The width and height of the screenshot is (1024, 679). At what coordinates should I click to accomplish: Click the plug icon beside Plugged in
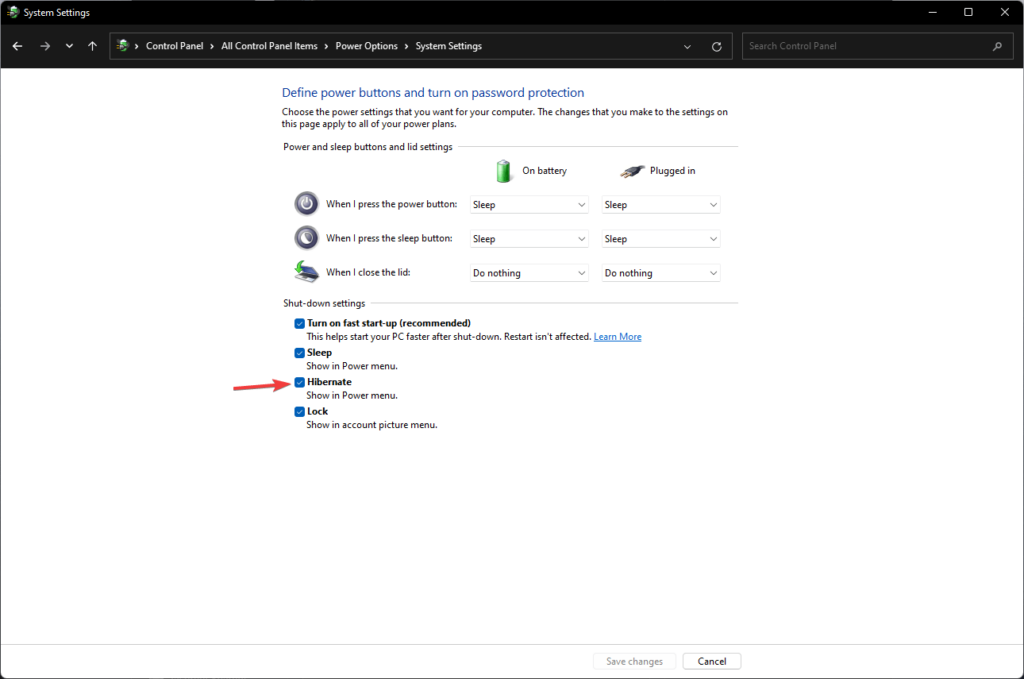pyautogui.click(x=632, y=171)
